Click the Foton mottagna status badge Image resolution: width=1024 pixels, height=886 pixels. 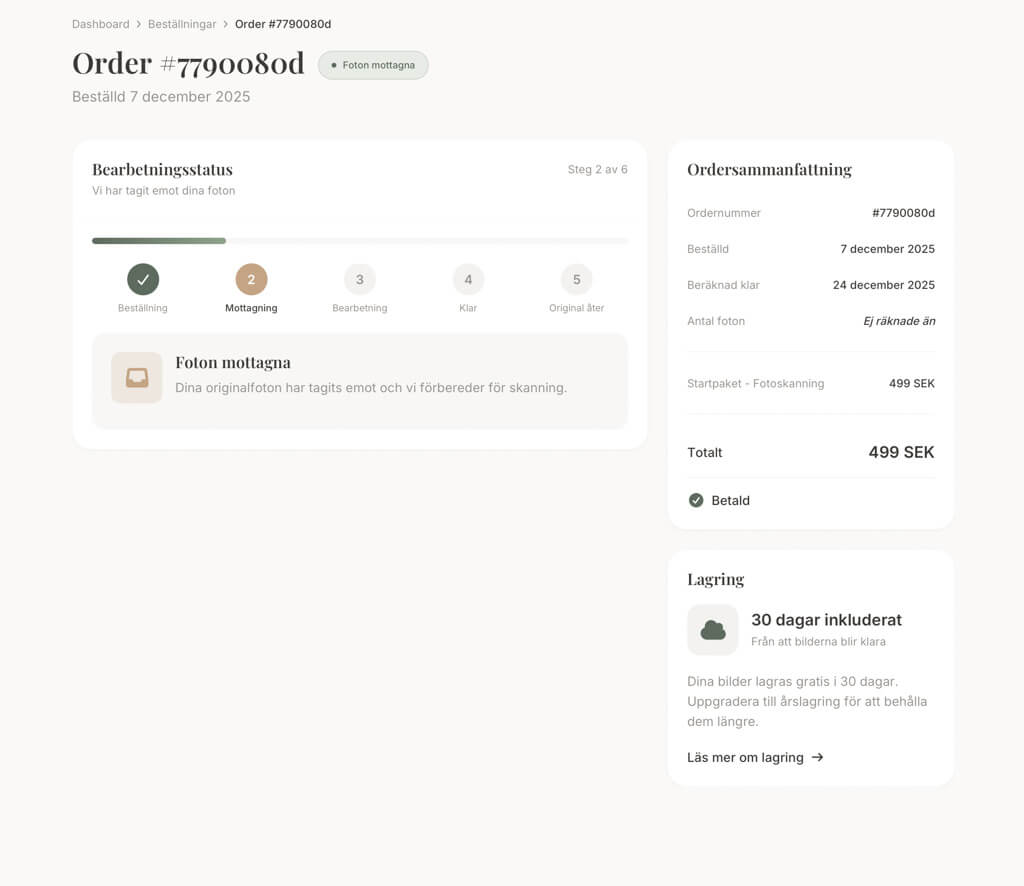pyautogui.click(x=373, y=64)
